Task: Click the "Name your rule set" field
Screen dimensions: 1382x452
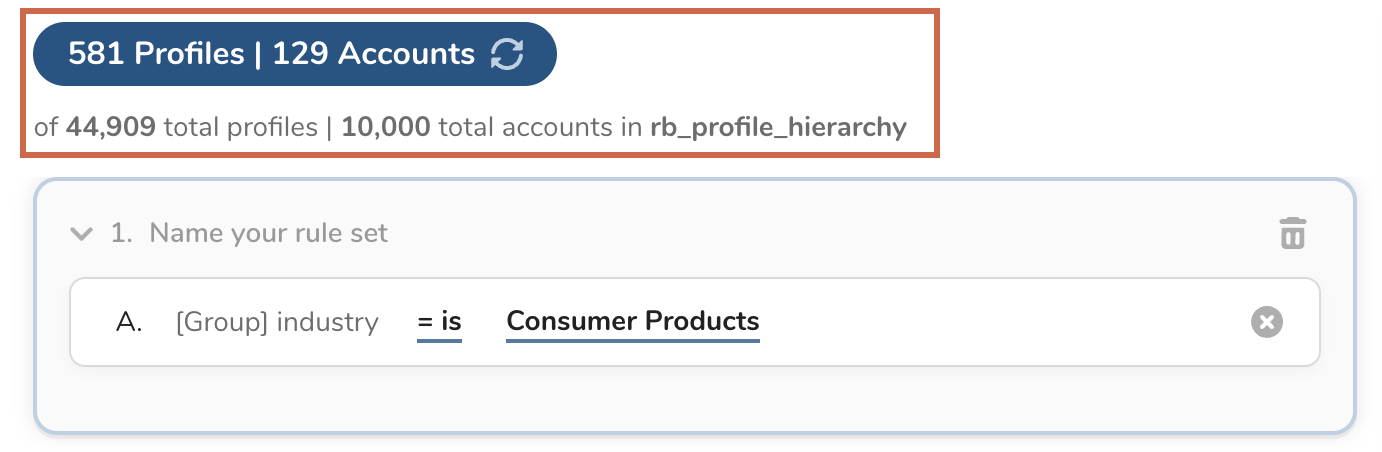Action: click(x=268, y=234)
